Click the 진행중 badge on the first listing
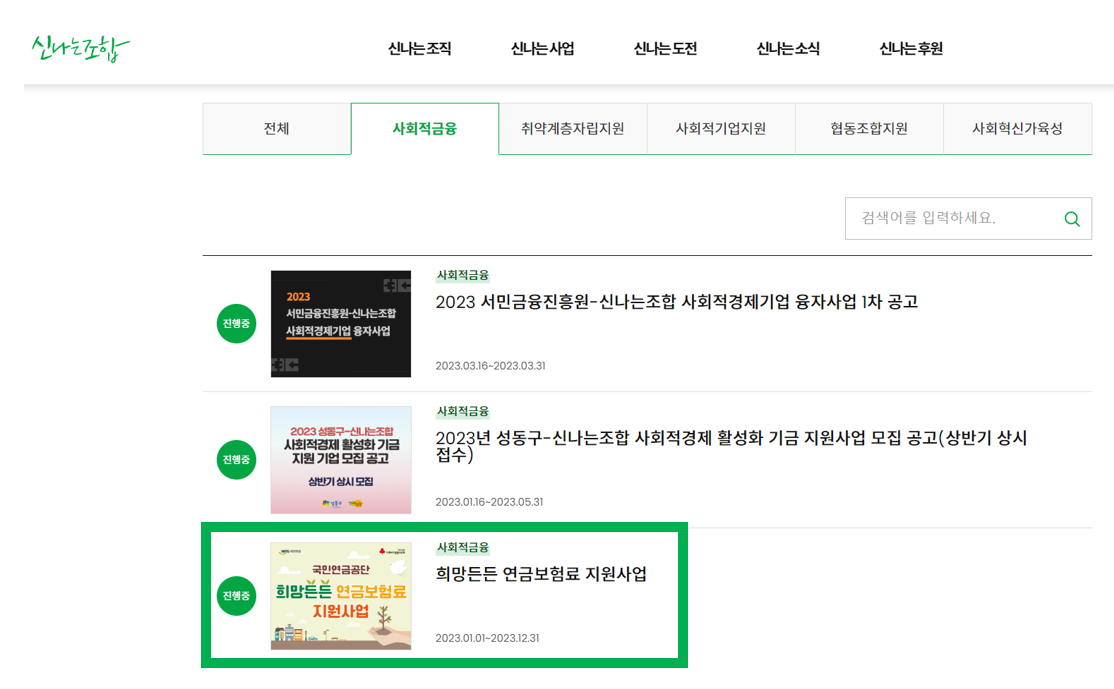The image size is (1114, 689). click(x=236, y=323)
